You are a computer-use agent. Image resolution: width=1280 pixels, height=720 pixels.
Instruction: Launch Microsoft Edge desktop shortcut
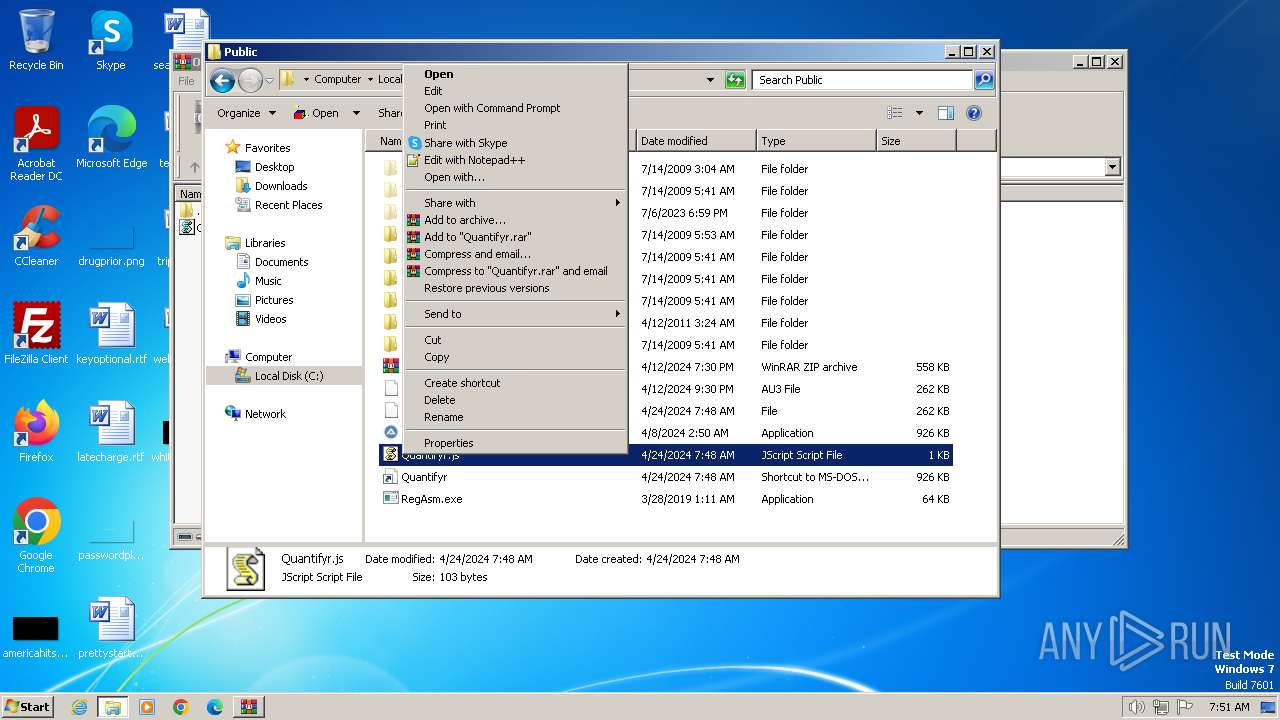click(111, 138)
